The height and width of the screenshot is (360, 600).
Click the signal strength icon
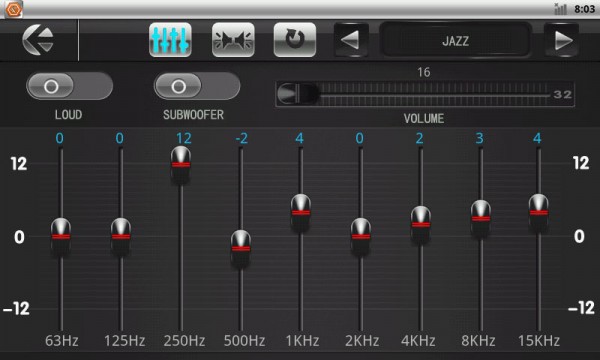[x=560, y=9]
